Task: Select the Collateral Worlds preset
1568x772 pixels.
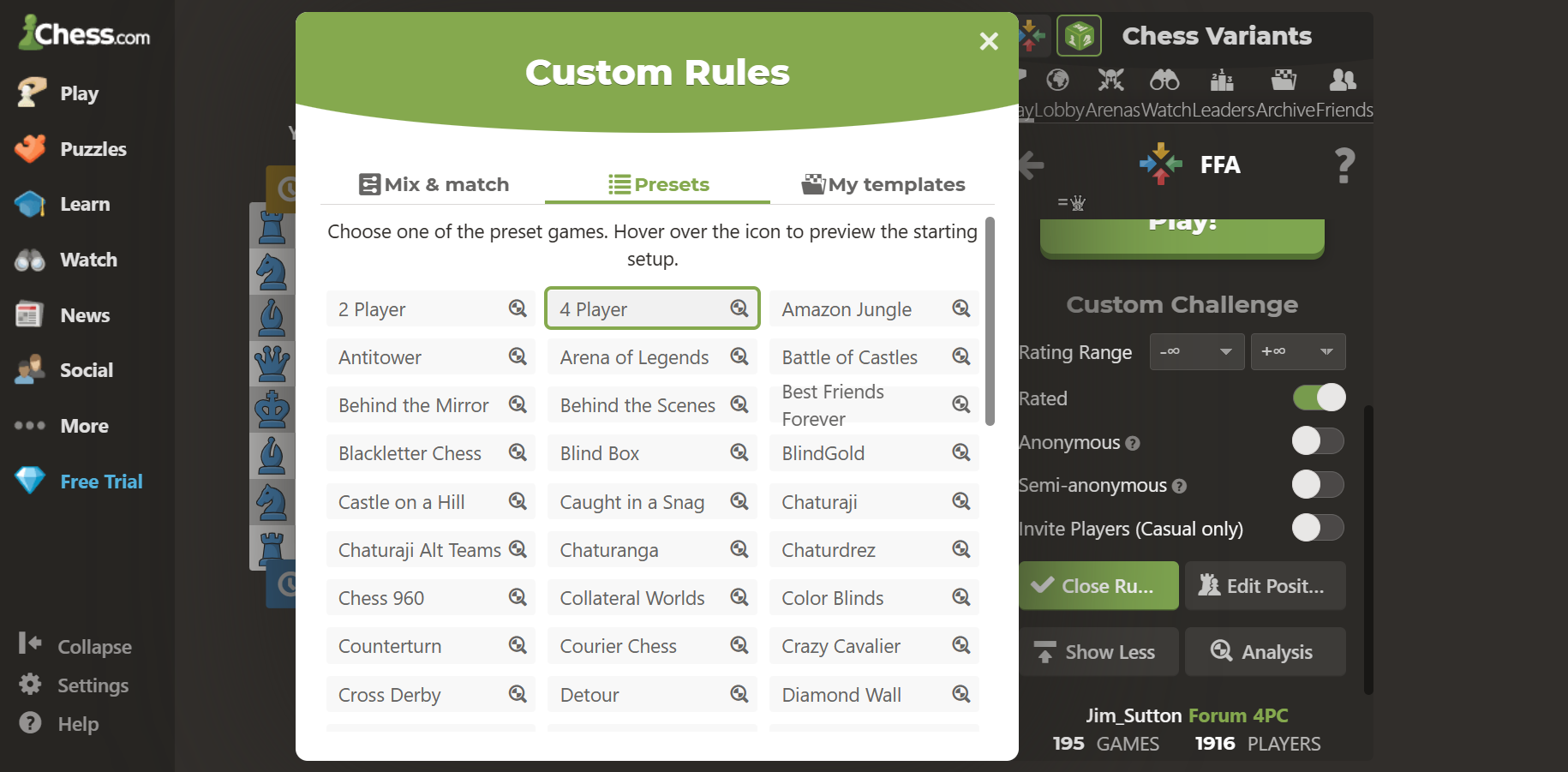Action: pos(652,598)
